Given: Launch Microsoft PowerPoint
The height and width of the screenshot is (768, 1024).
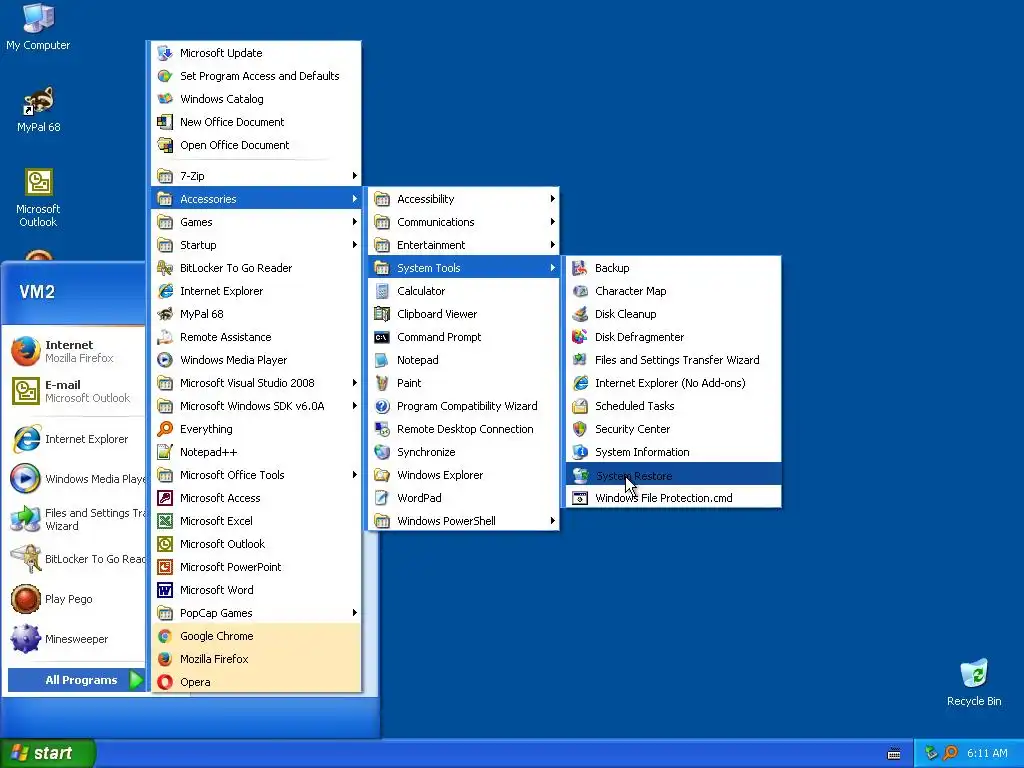Looking at the screenshot, I should [256, 567].
